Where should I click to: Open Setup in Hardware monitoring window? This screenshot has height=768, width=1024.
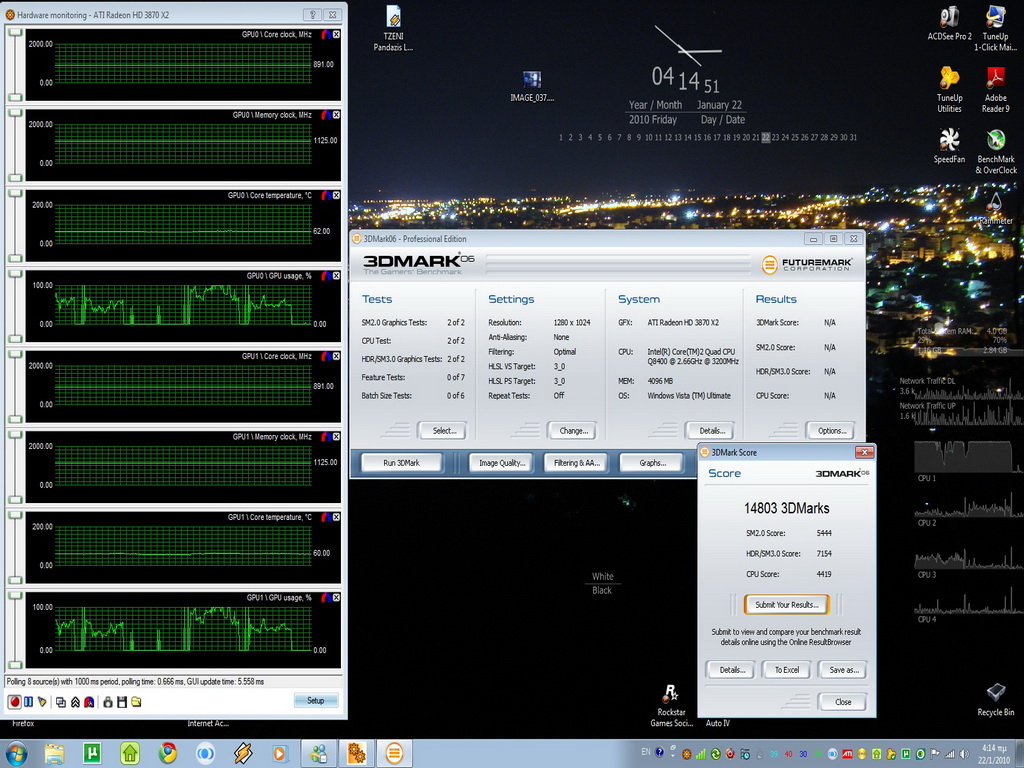point(315,700)
